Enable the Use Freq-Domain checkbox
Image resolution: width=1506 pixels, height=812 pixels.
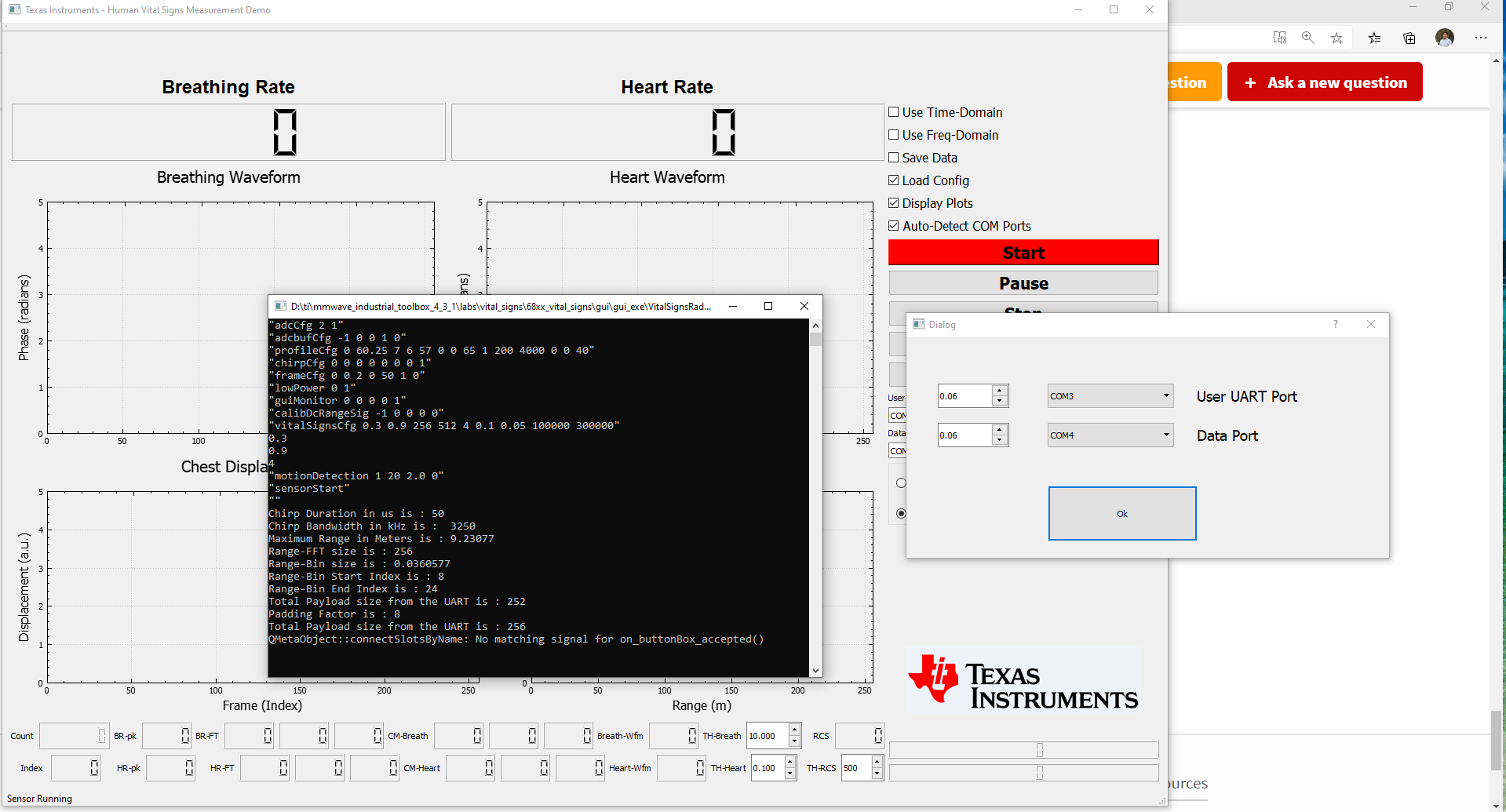pyautogui.click(x=893, y=135)
